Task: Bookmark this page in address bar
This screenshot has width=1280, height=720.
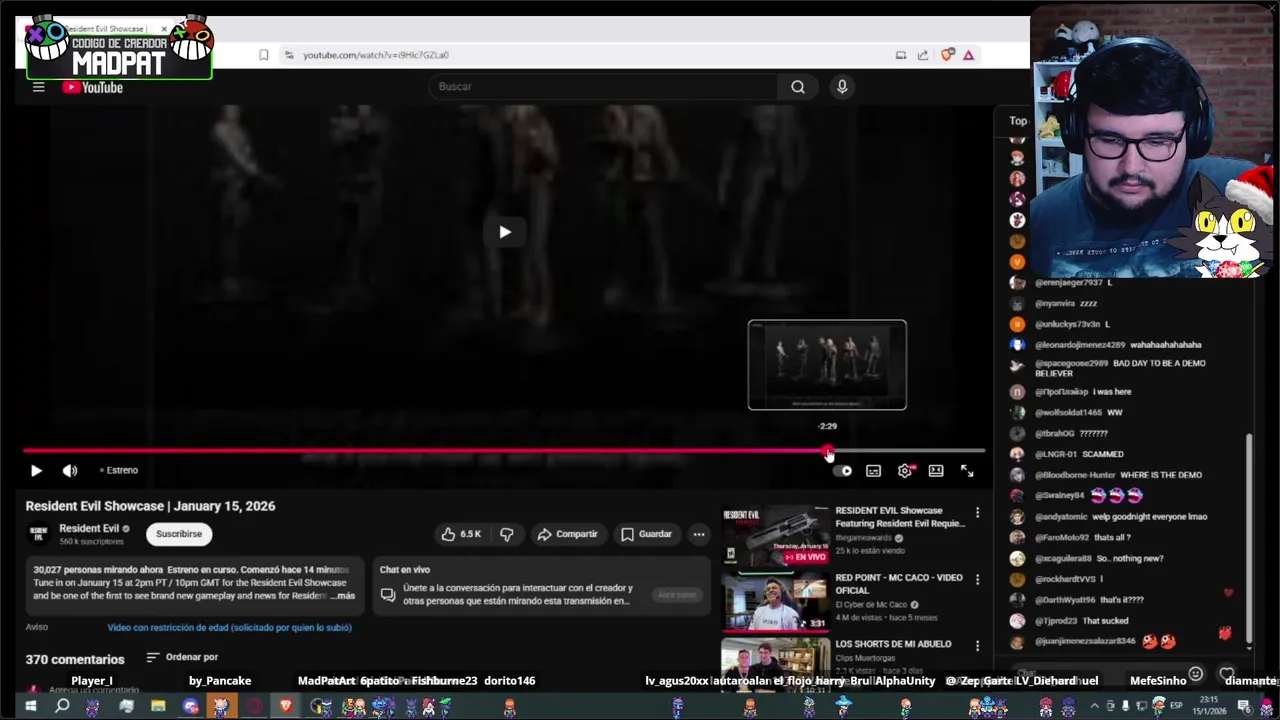Action: tap(264, 55)
